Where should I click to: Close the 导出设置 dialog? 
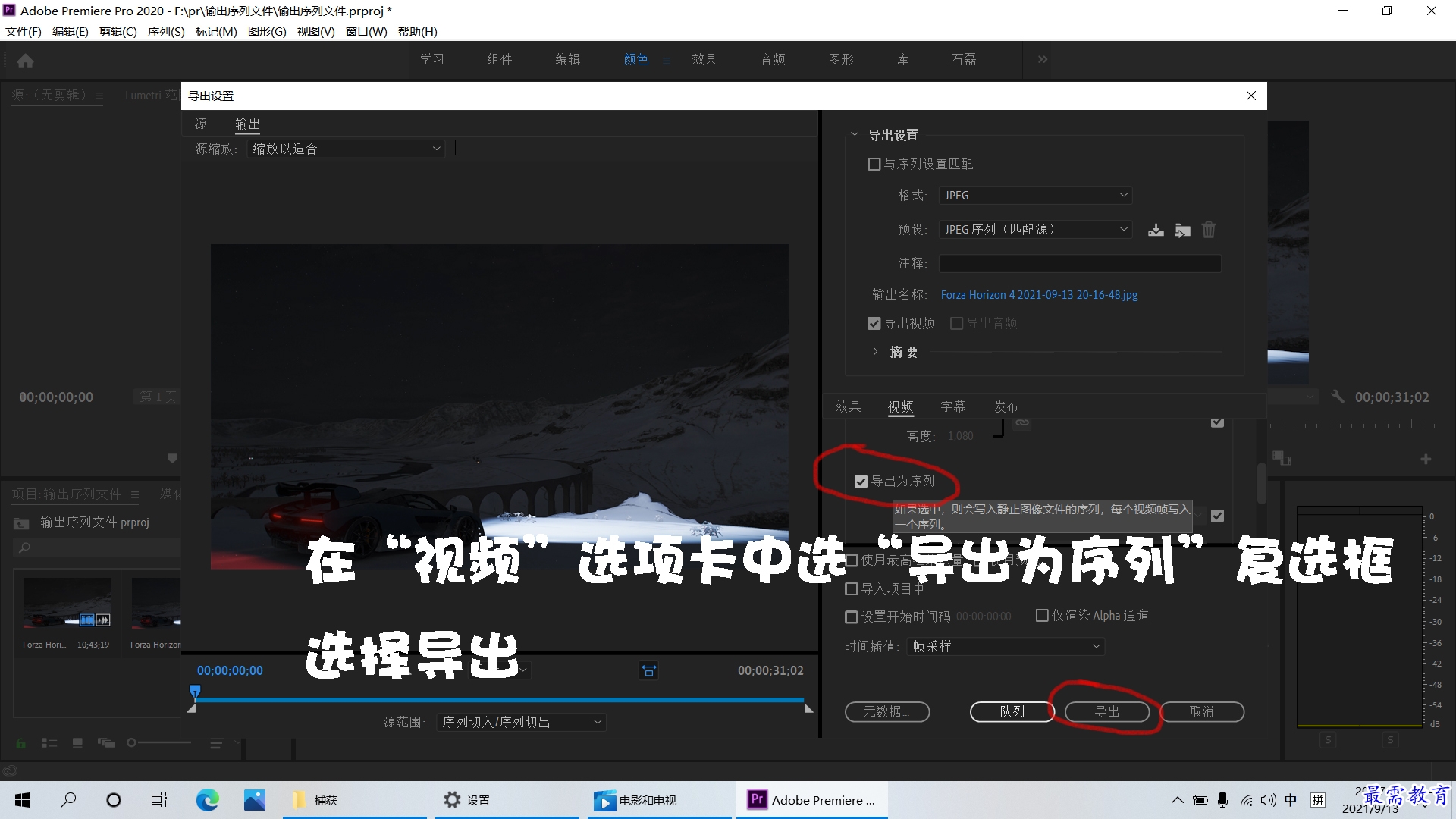point(1251,96)
